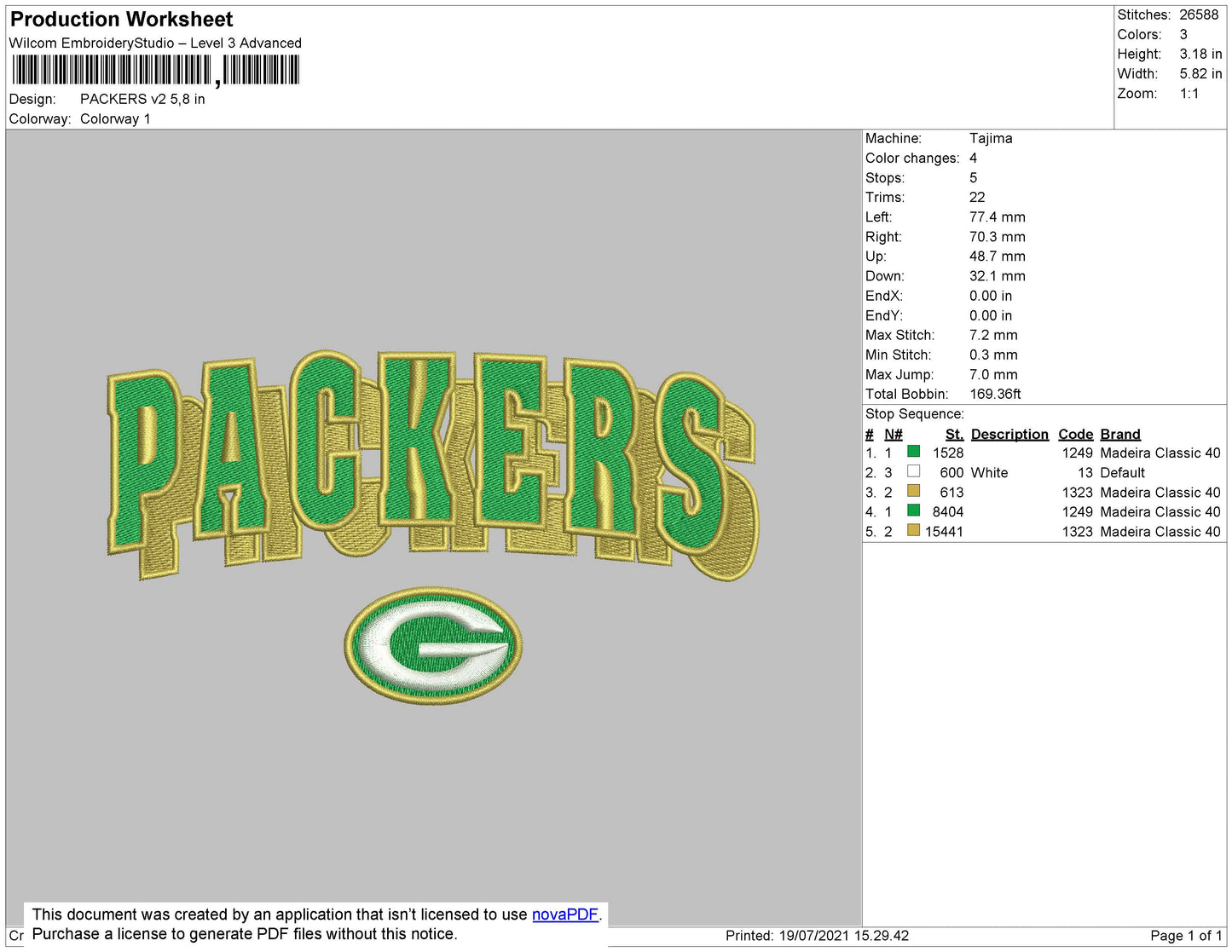Viewport: 1232px width, 952px height.
Task: Click the Default brand in stop 2
Action: [x=1123, y=472]
